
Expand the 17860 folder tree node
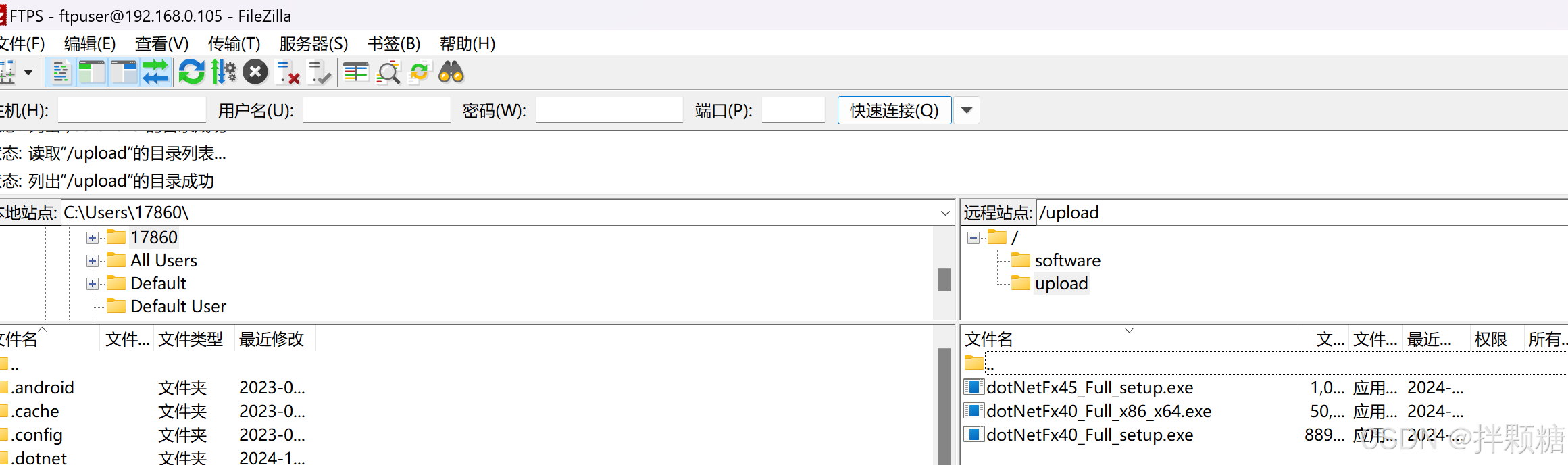click(x=93, y=238)
